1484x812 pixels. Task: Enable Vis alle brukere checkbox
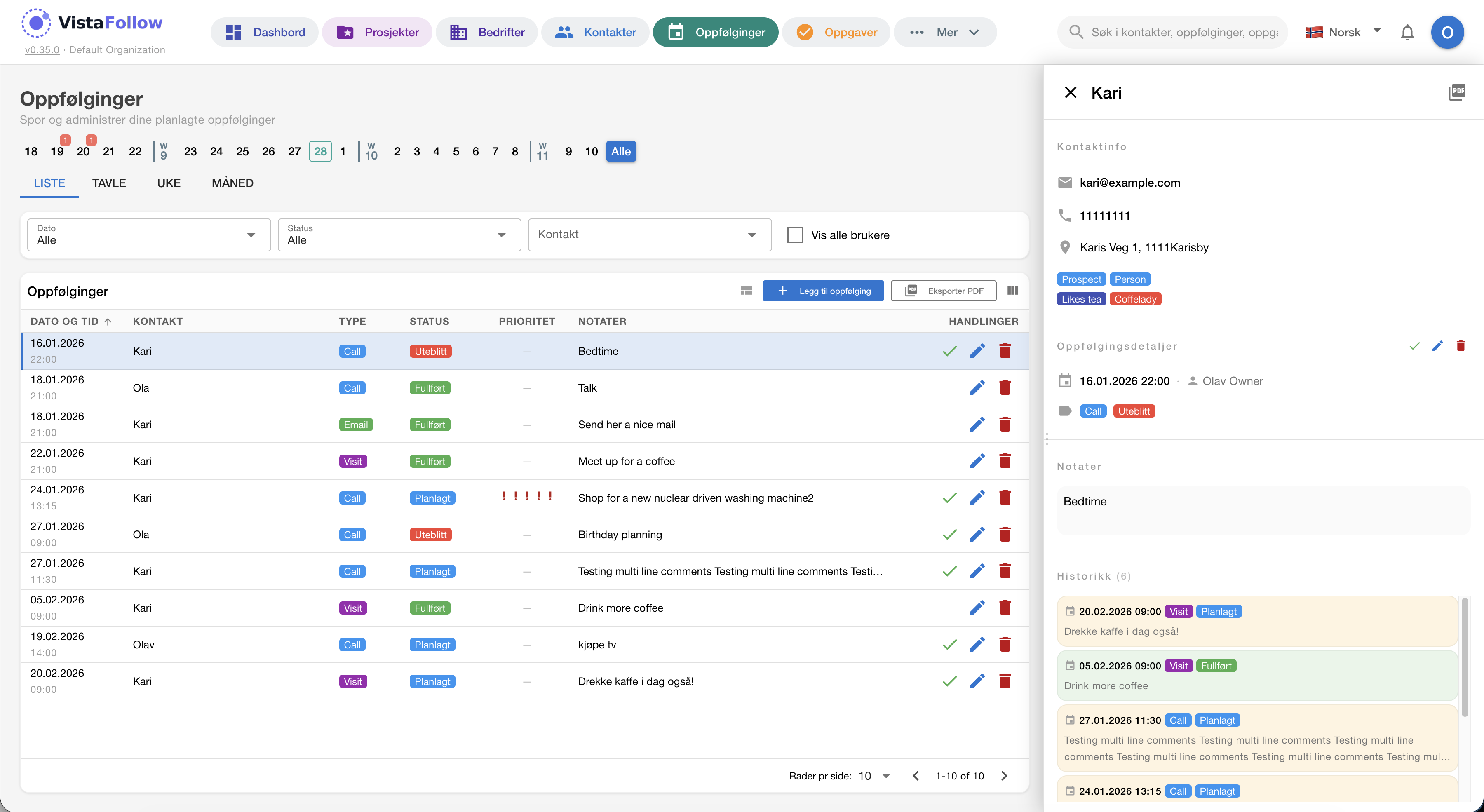[x=795, y=235]
